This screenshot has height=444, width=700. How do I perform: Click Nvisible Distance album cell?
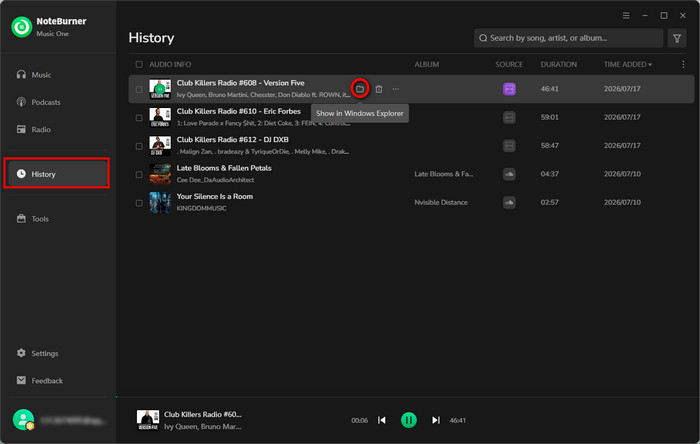(x=441, y=202)
